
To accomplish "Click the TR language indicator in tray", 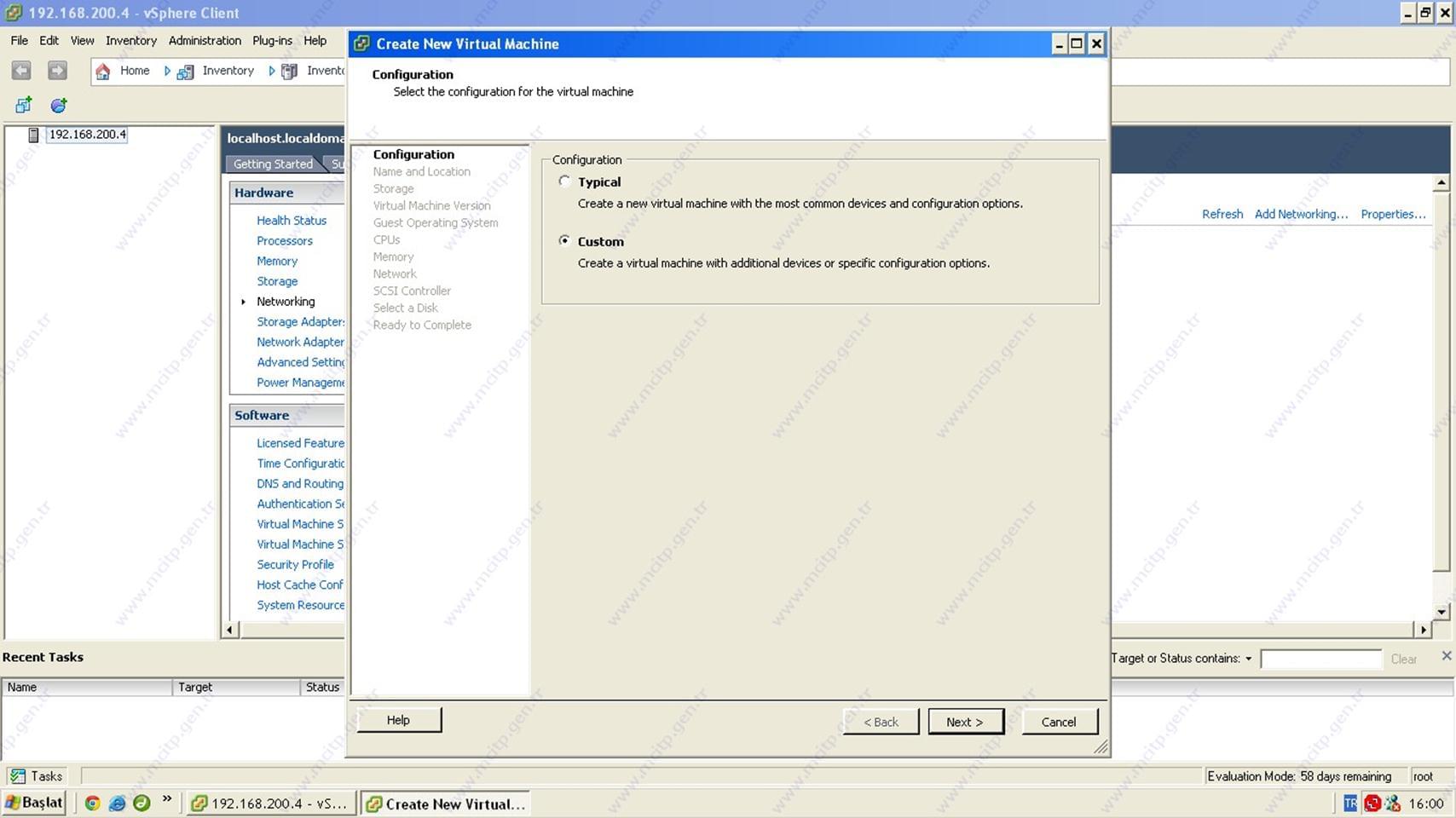I will (1350, 803).
